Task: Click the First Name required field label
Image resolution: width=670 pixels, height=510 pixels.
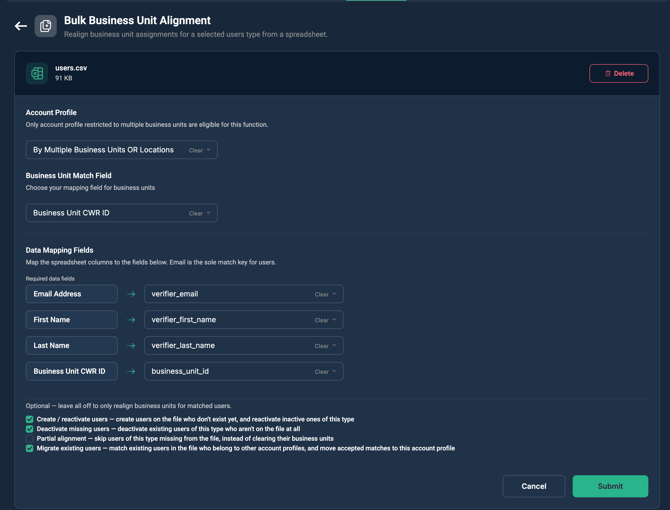Action: 71,320
